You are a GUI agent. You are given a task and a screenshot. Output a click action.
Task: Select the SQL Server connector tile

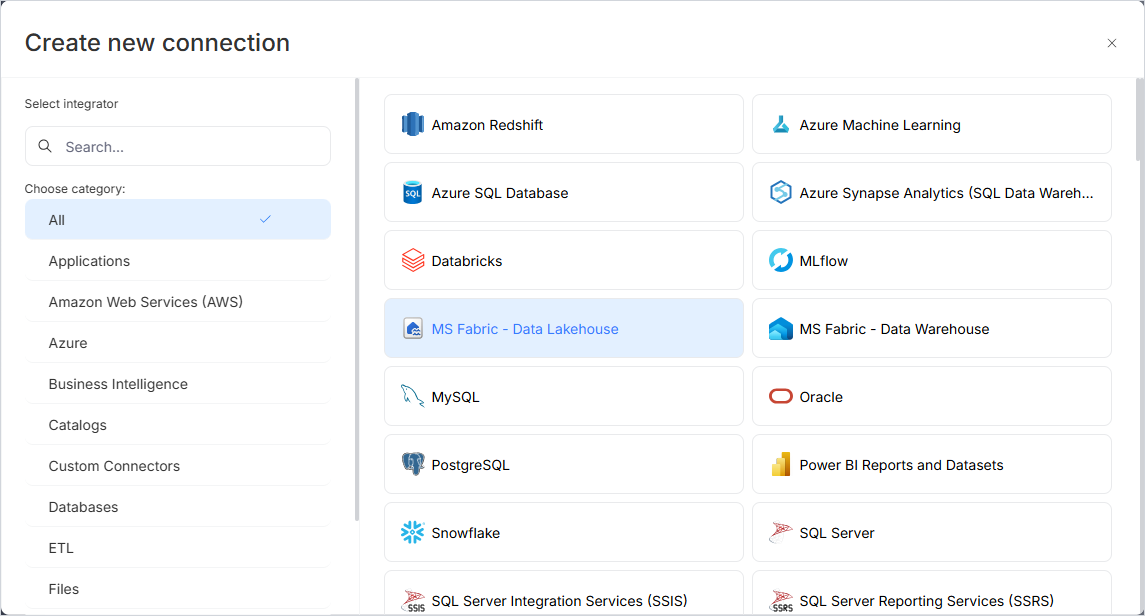point(931,533)
